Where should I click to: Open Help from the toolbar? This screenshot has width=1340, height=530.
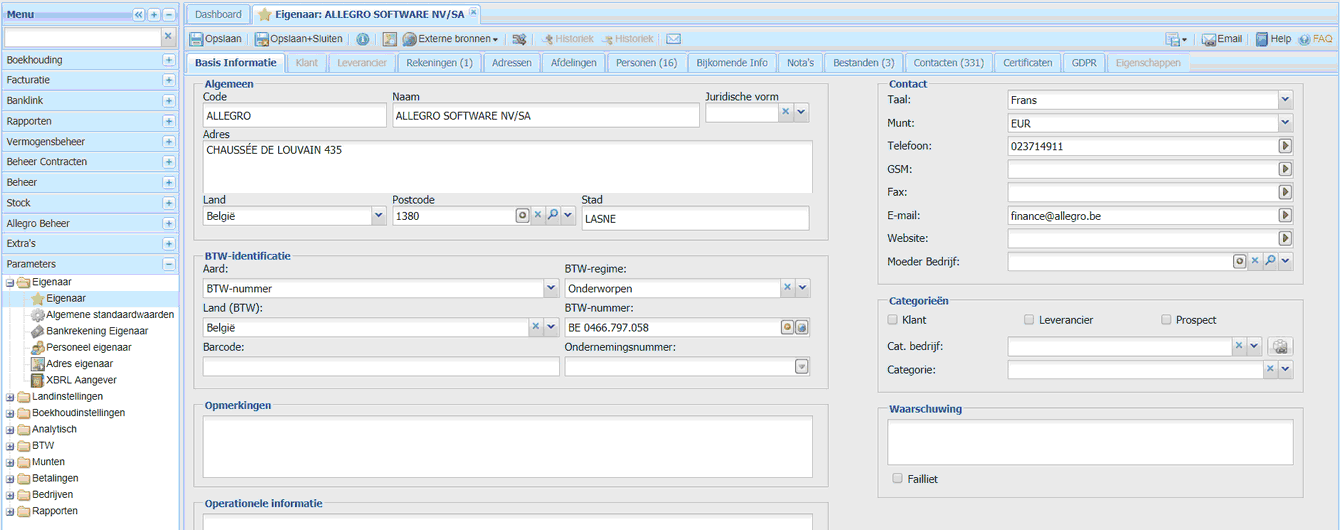[1273, 39]
